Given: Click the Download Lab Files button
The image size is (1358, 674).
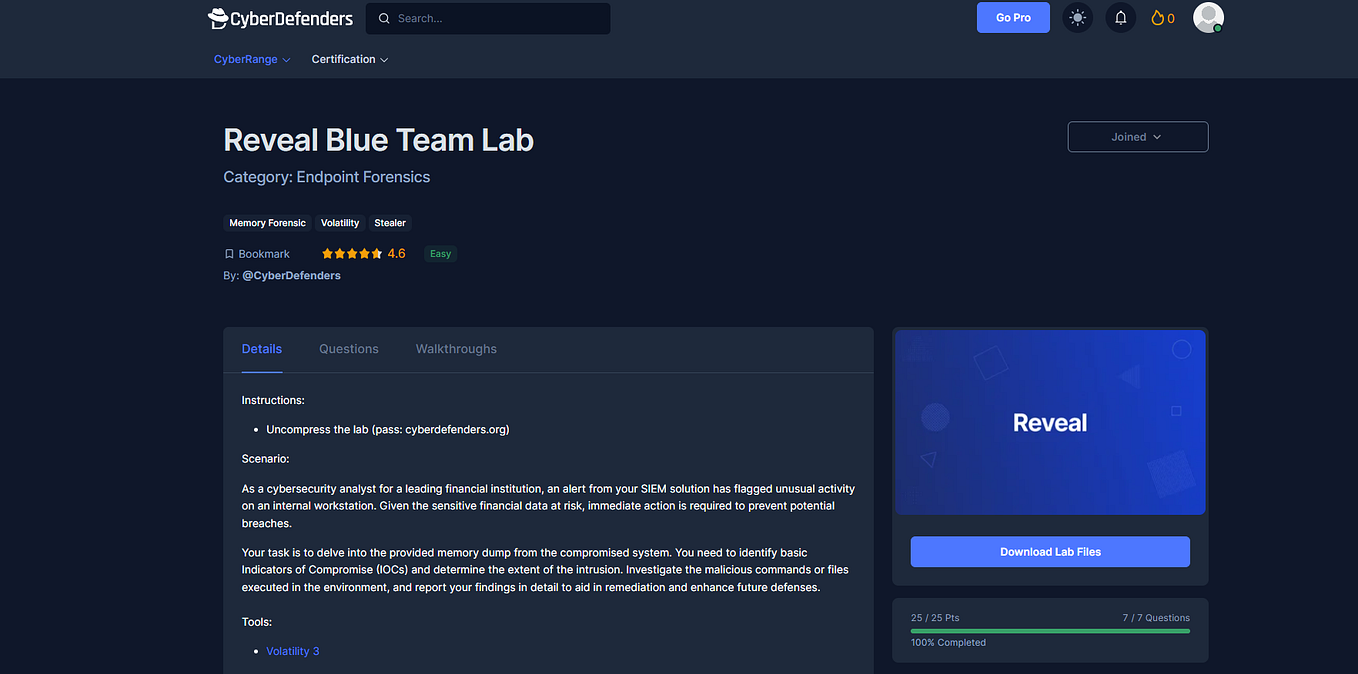Looking at the screenshot, I should [1050, 552].
